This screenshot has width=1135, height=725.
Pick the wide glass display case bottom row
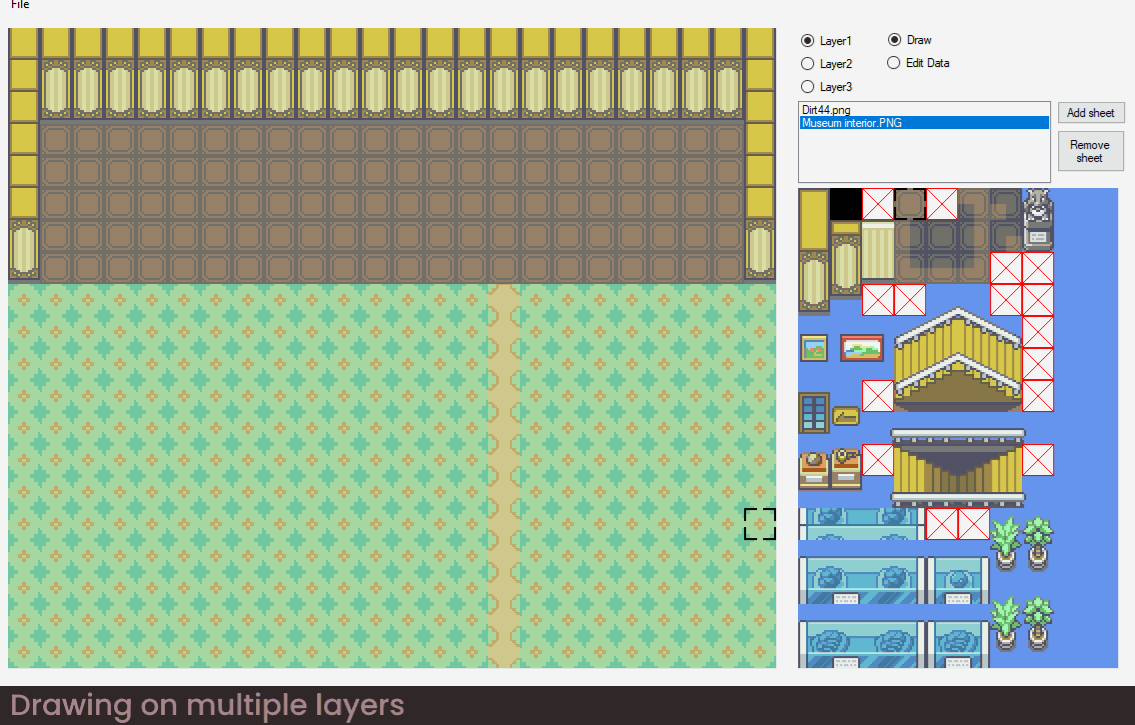point(862,644)
